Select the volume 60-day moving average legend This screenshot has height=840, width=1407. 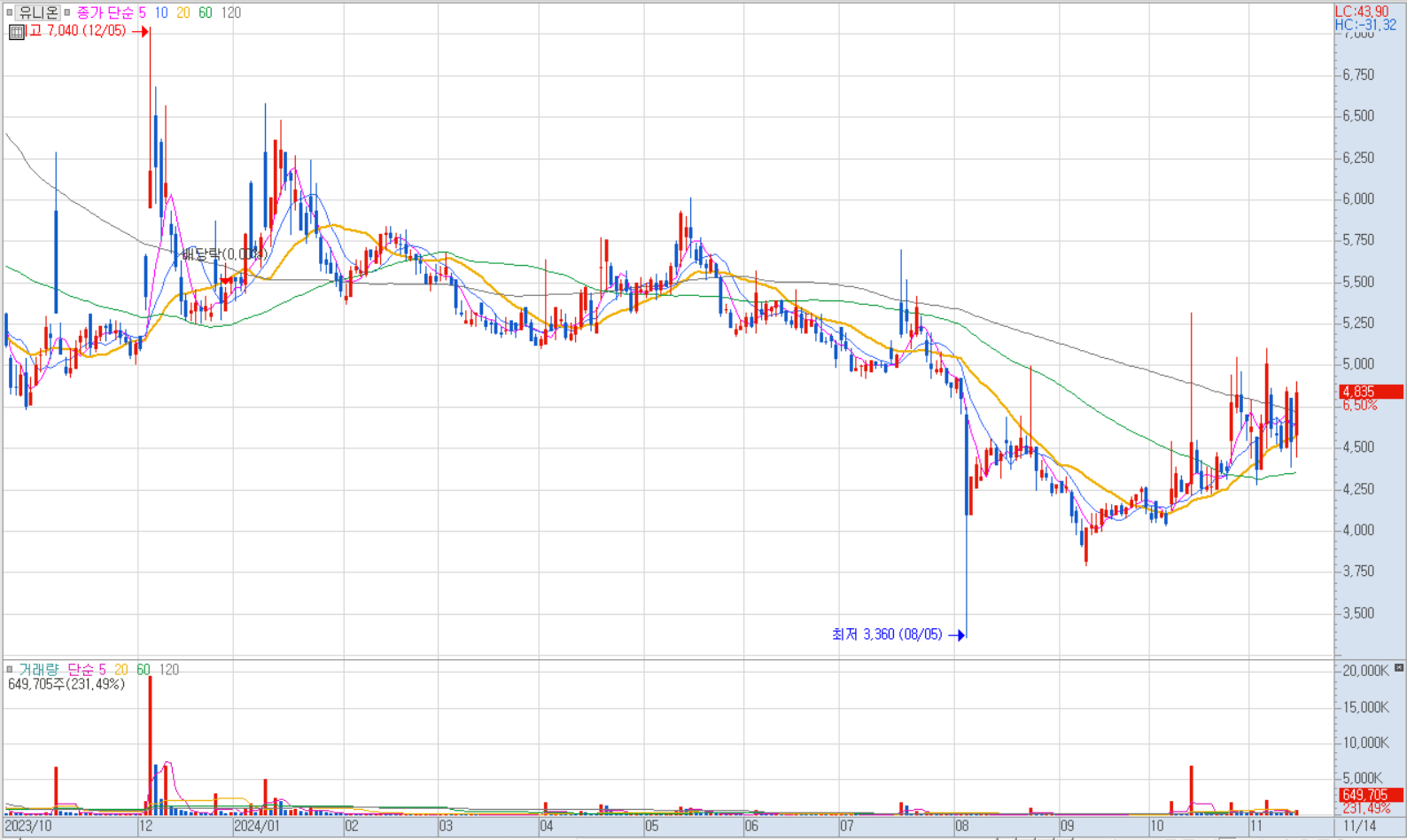pyautogui.click(x=144, y=669)
